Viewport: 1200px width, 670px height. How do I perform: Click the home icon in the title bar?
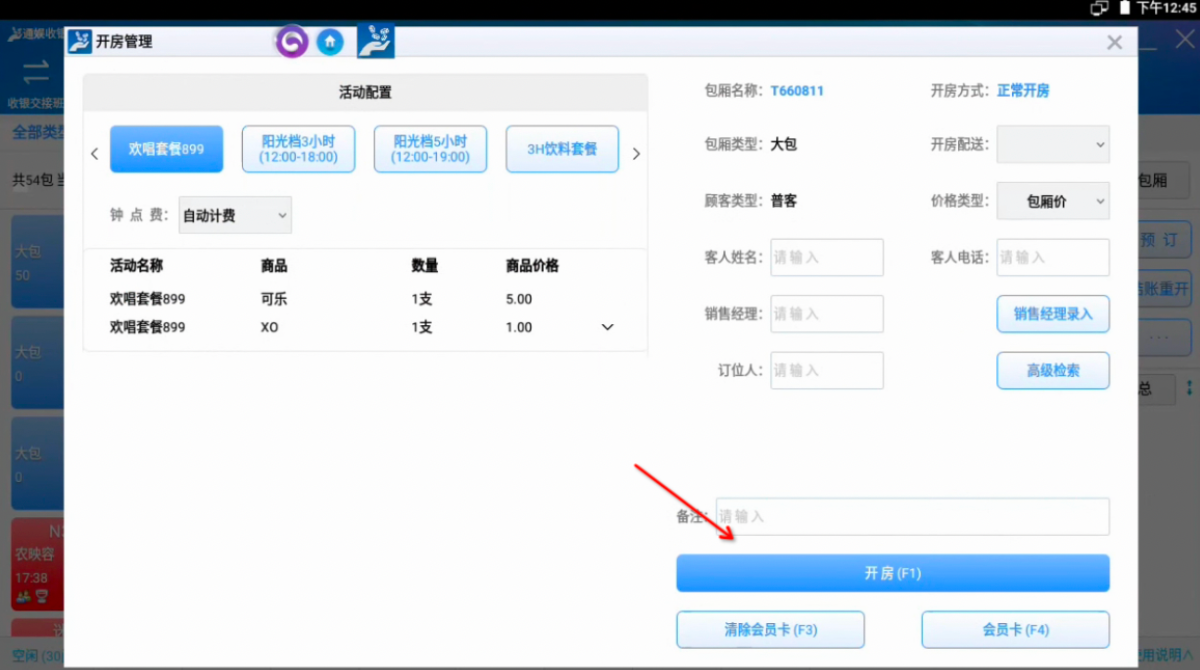coord(330,42)
